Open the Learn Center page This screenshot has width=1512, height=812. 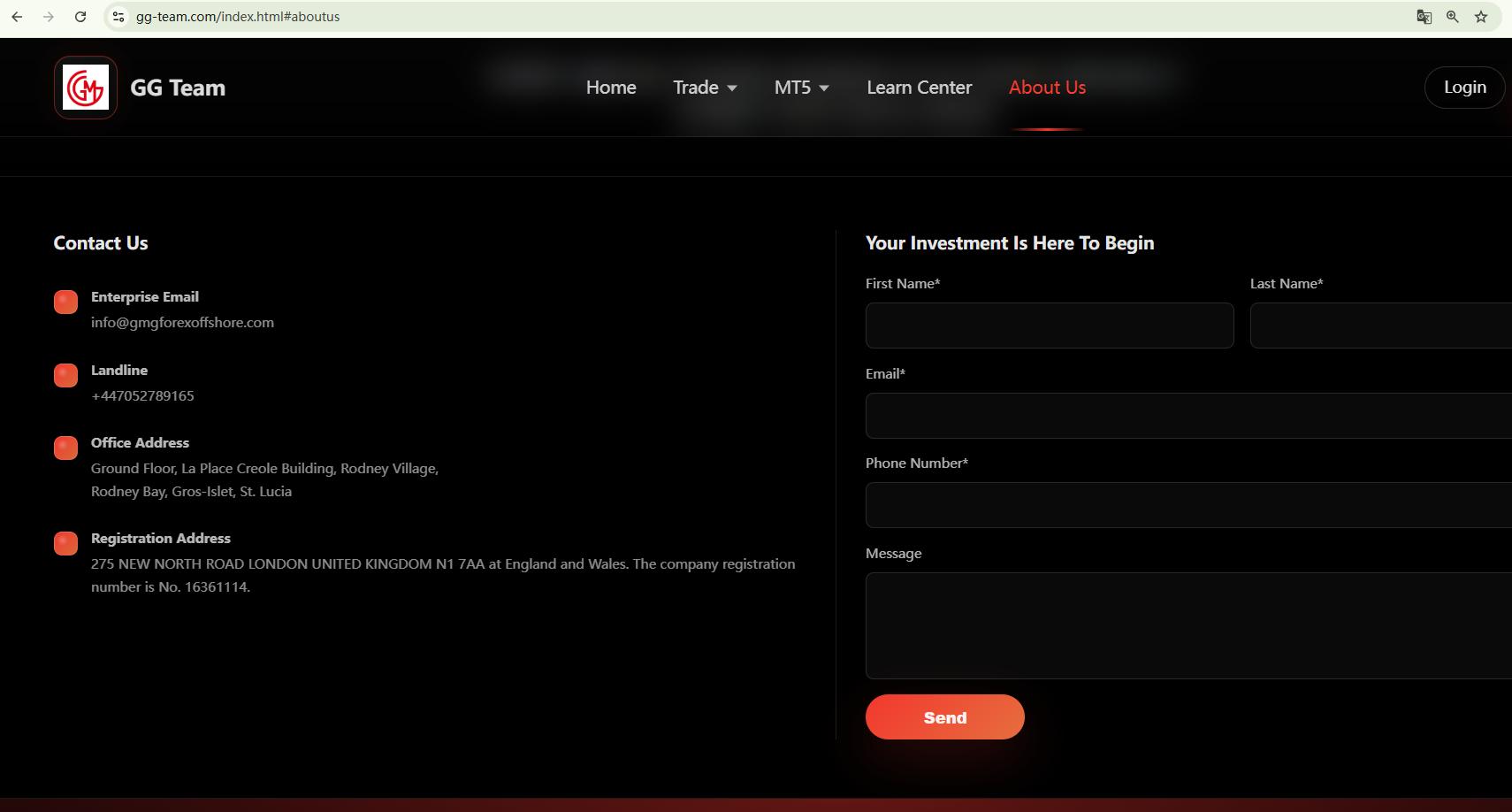(919, 88)
